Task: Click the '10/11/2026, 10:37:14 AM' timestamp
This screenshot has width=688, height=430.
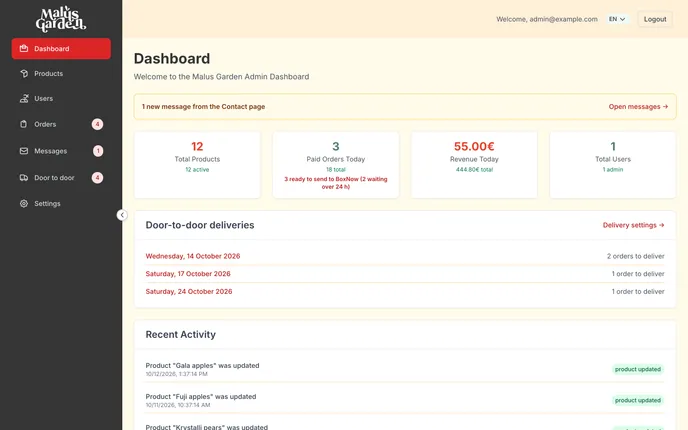Action: [178, 405]
